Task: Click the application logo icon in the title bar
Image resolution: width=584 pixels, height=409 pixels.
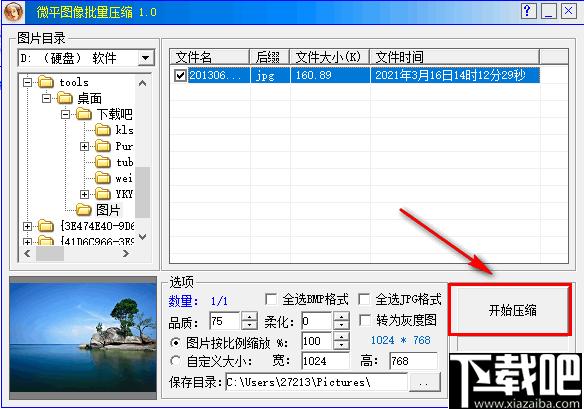Action: coord(13,12)
